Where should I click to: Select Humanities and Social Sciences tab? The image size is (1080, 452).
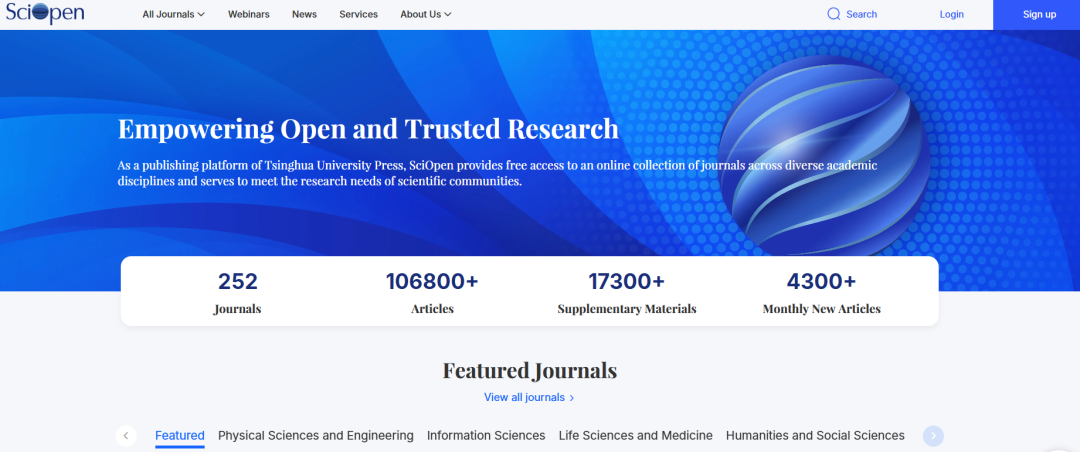click(816, 435)
